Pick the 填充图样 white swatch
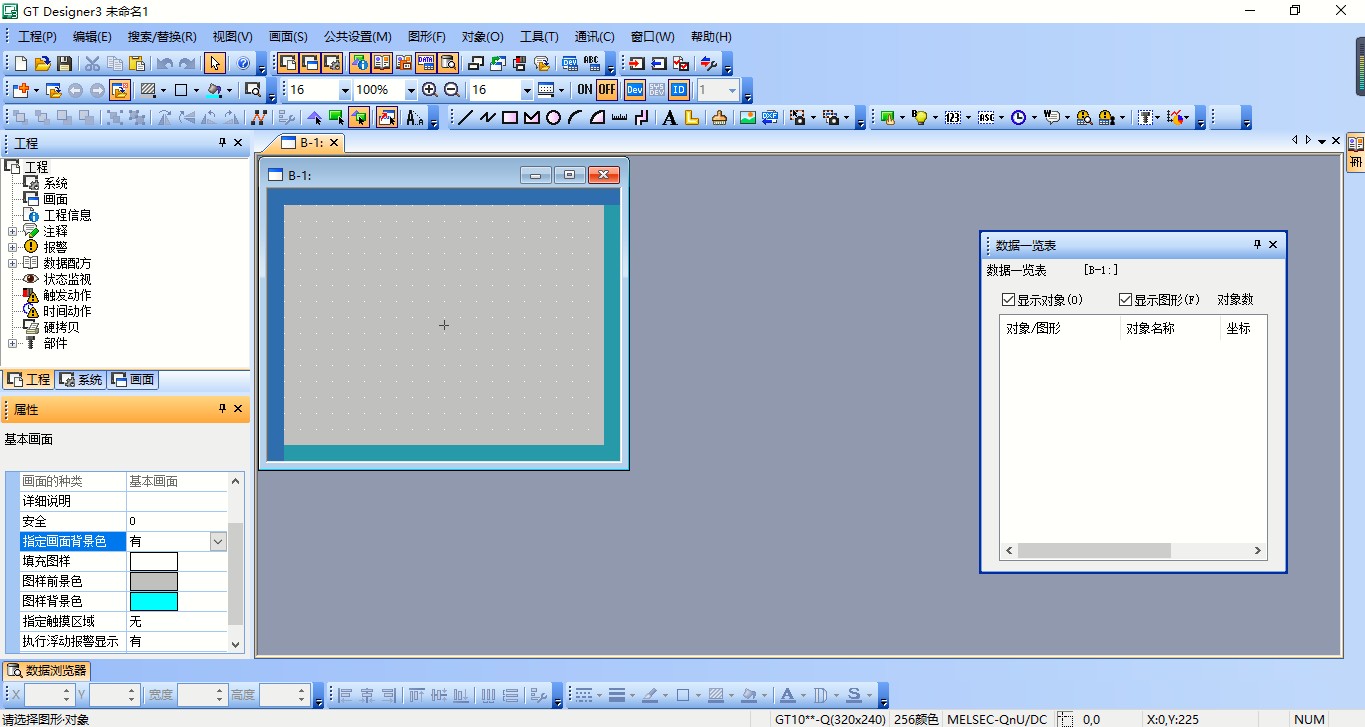 click(x=154, y=561)
